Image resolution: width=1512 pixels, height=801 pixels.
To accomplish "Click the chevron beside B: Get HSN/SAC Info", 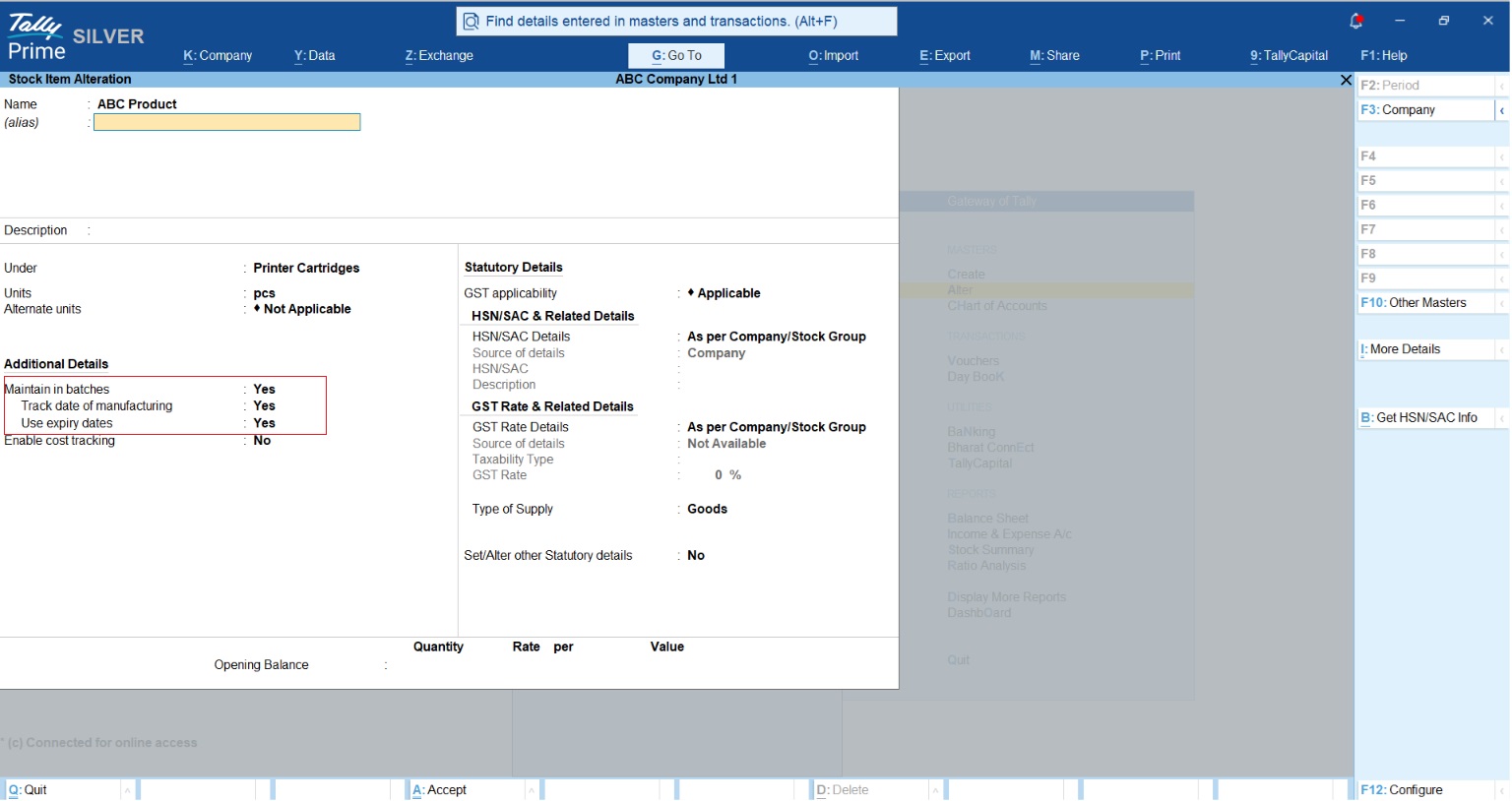I will tap(1502, 418).
